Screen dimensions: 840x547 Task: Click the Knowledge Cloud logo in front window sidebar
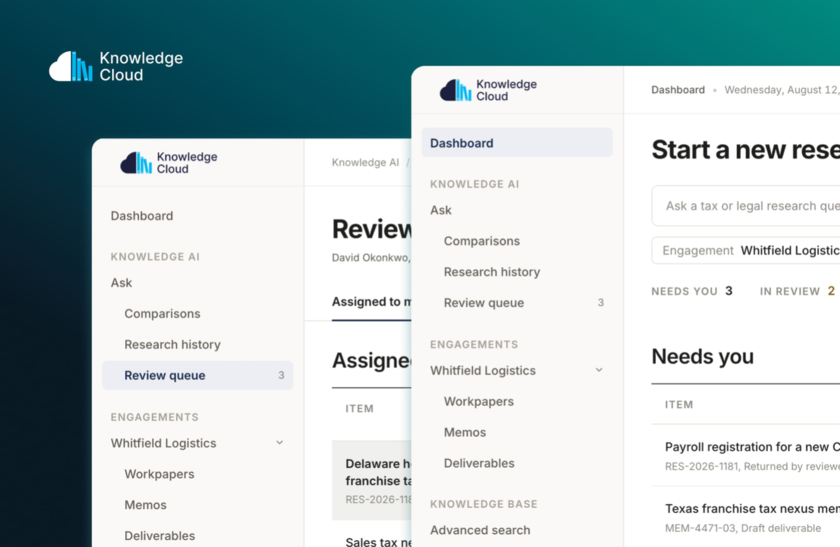pos(488,90)
